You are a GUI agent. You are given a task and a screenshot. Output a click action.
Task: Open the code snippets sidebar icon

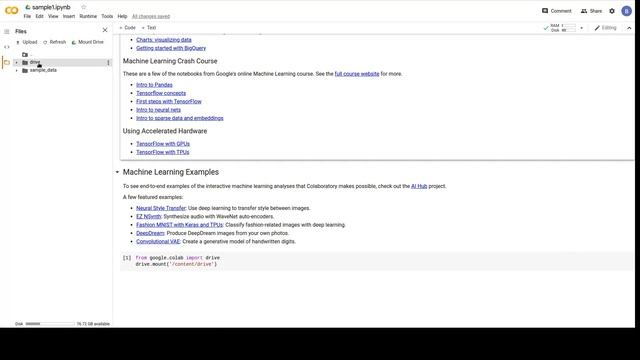coord(7,47)
